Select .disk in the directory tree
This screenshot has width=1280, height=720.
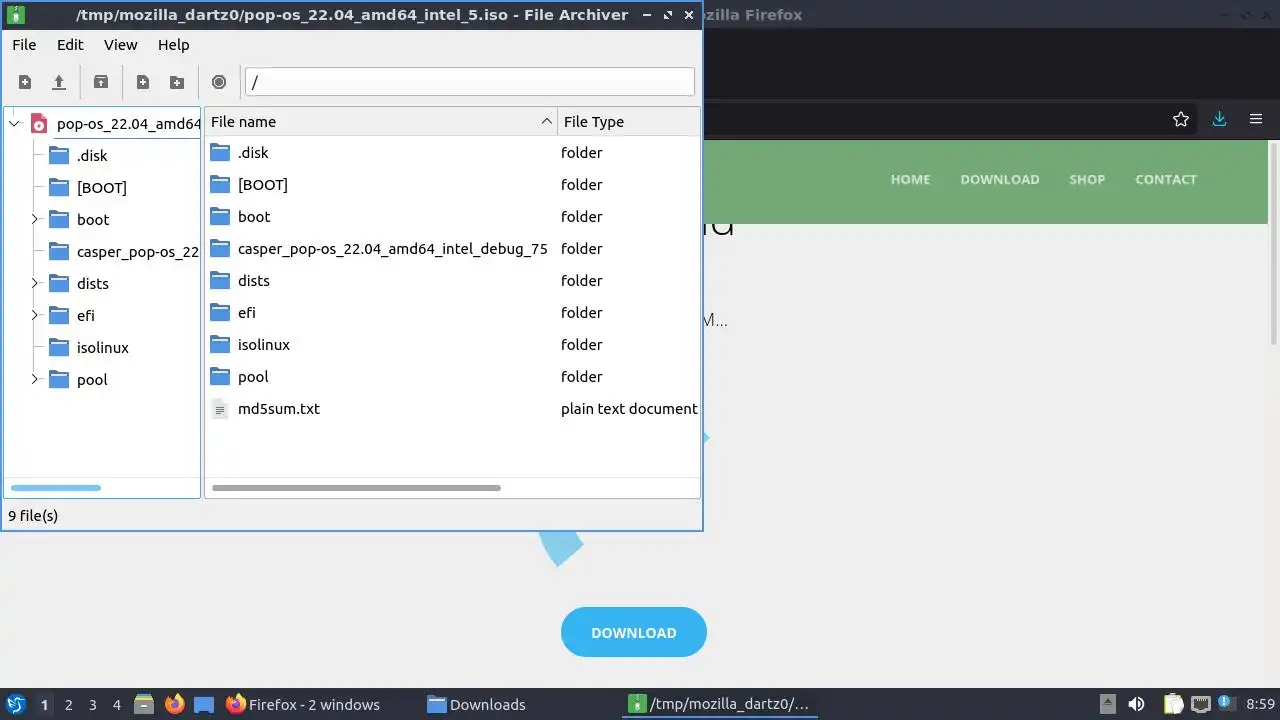(x=92, y=155)
